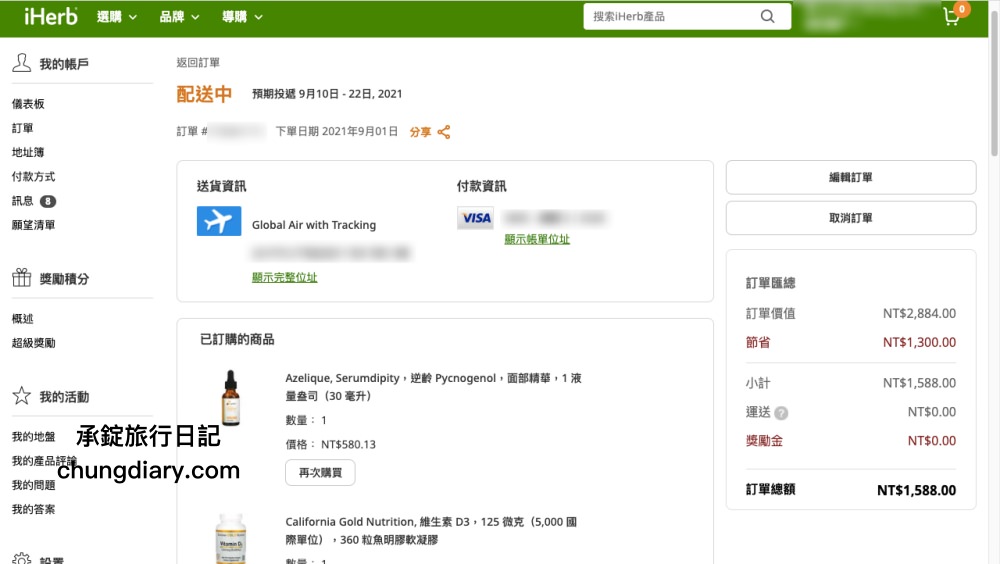Click the 我的帳戶 person icon
This screenshot has width=1000, height=564.
coord(22,63)
